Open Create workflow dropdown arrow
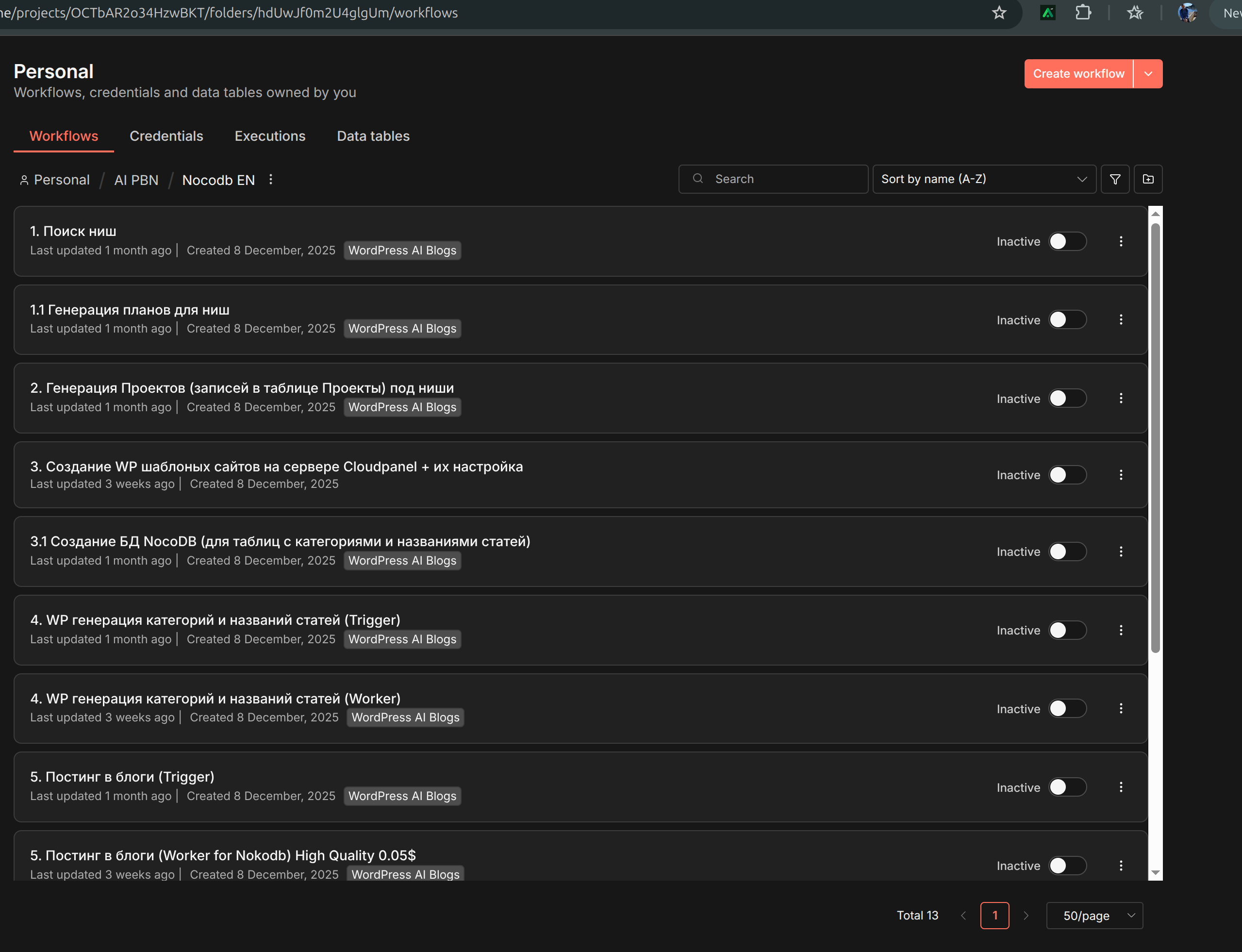Screen dimensions: 1242x952 pos(1148,74)
